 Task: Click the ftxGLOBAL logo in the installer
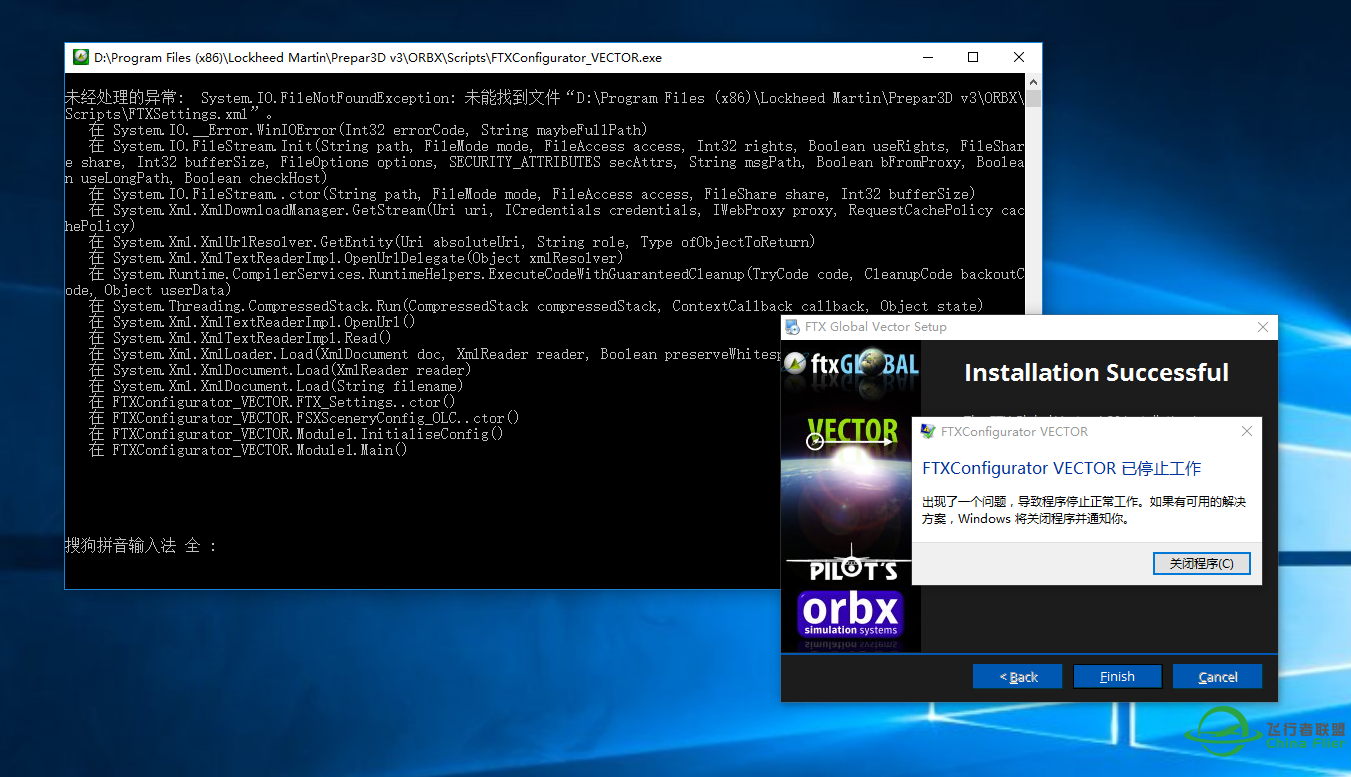click(x=851, y=364)
